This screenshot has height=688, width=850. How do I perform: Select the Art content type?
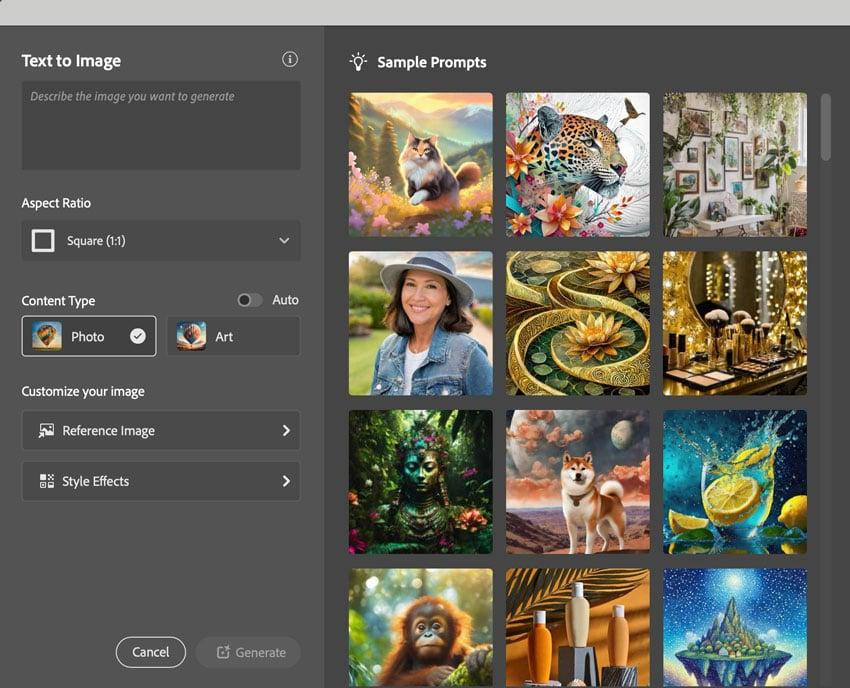[234, 336]
